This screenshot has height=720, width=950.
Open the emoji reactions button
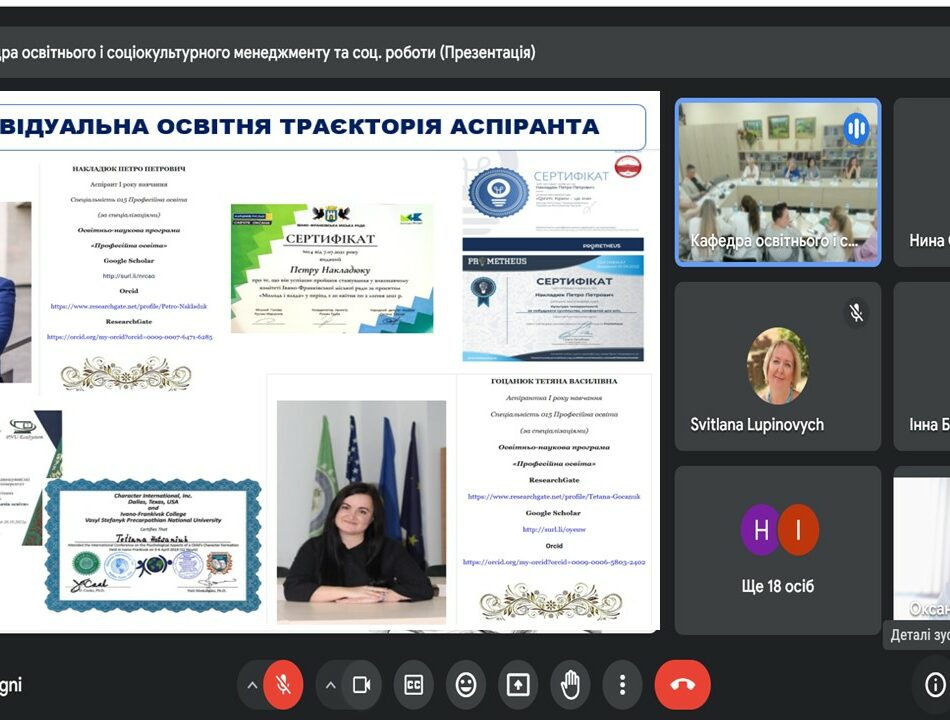point(466,685)
